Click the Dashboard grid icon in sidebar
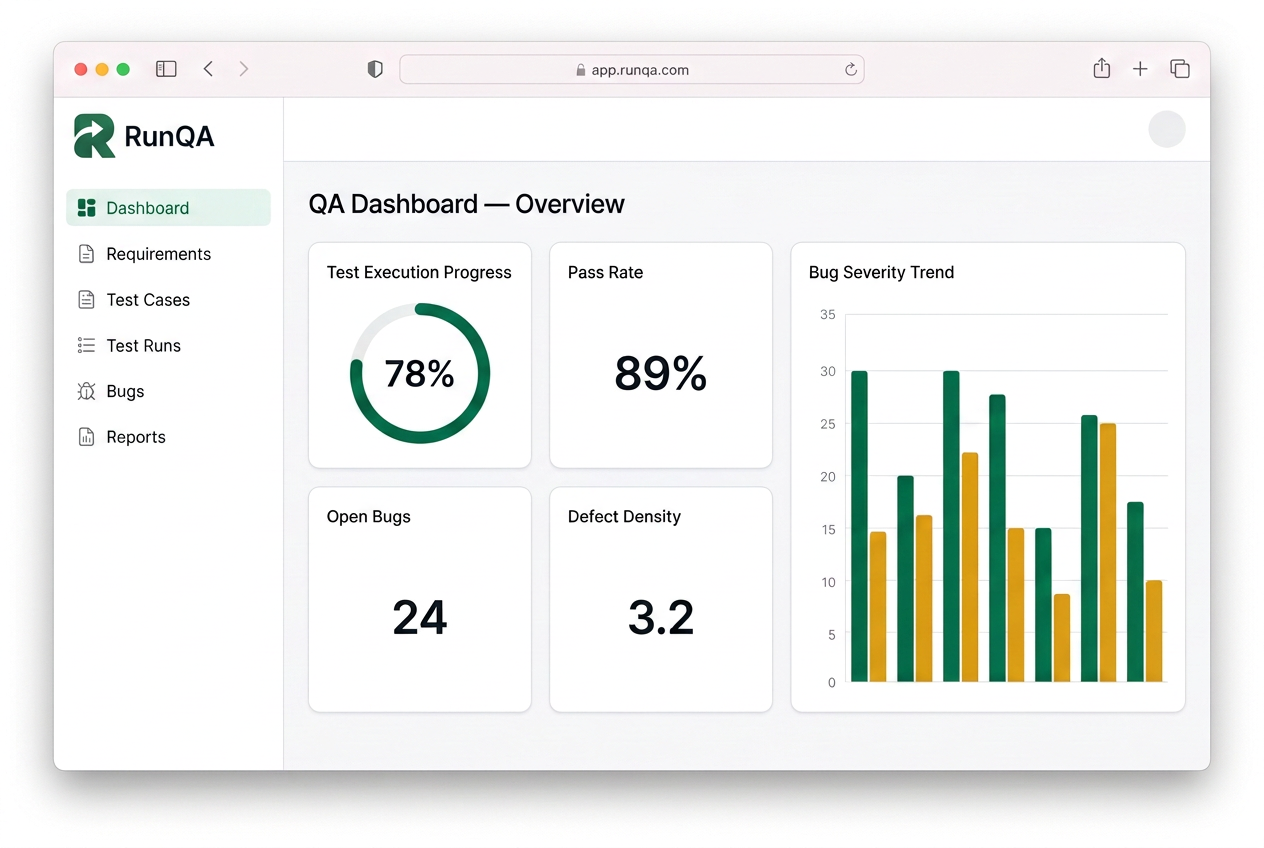This screenshot has height=848, width=1264. coord(87,208)
